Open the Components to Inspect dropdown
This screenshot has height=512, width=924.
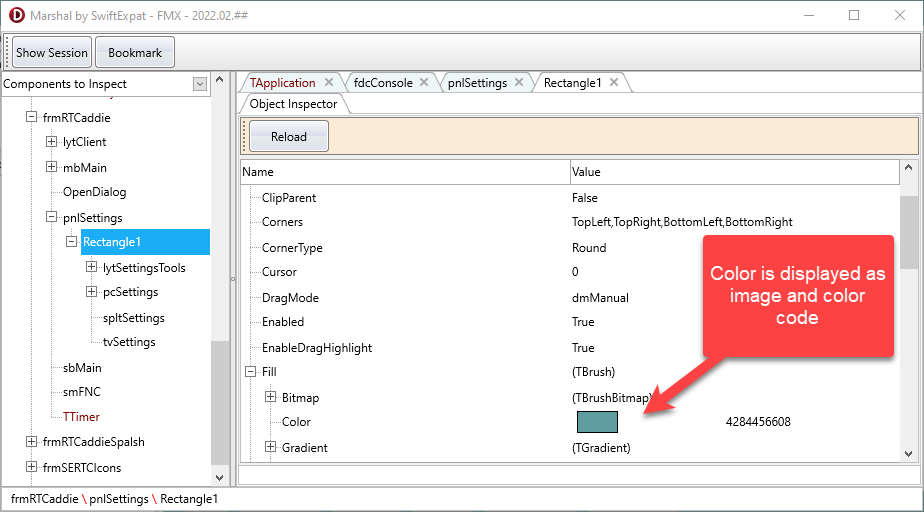[x=200, y=84]
